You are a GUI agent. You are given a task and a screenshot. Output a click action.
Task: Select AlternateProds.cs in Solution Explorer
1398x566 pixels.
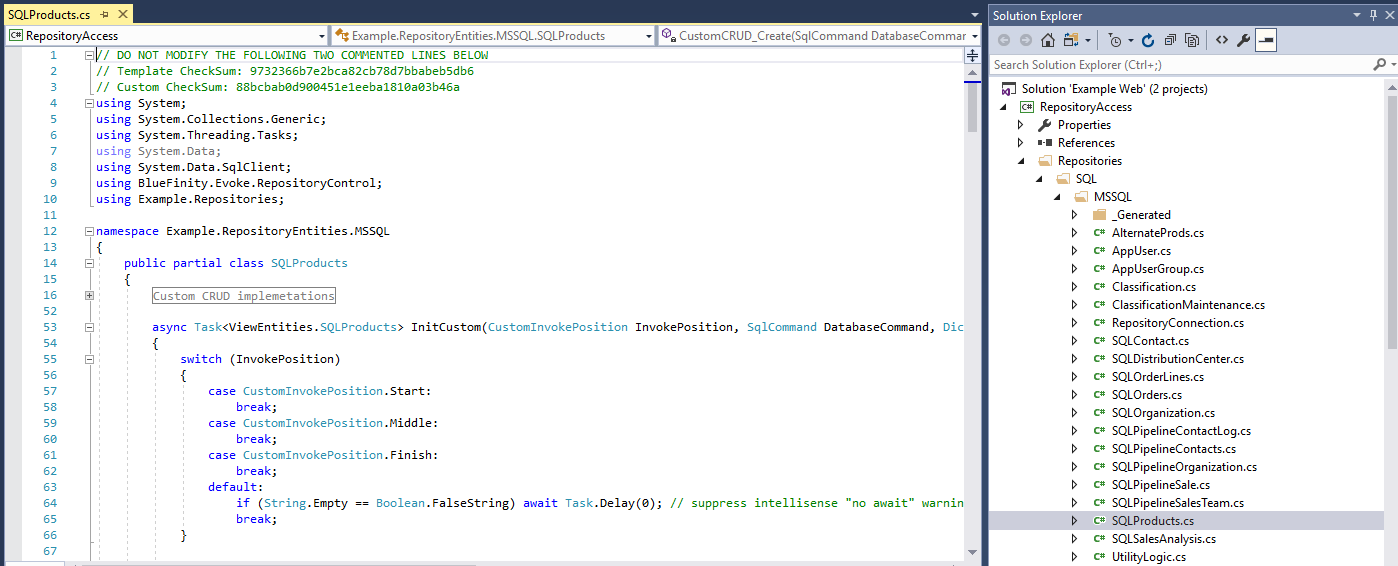(1157, 233)
